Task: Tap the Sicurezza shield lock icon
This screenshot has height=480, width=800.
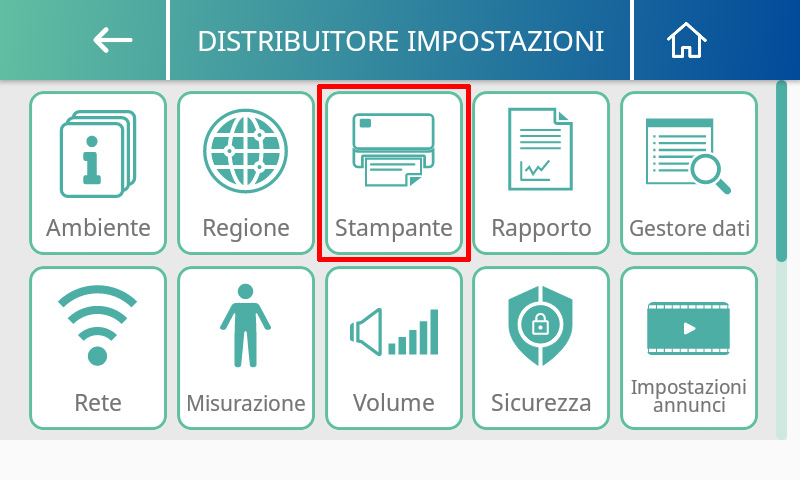Action: click(540, 325)
